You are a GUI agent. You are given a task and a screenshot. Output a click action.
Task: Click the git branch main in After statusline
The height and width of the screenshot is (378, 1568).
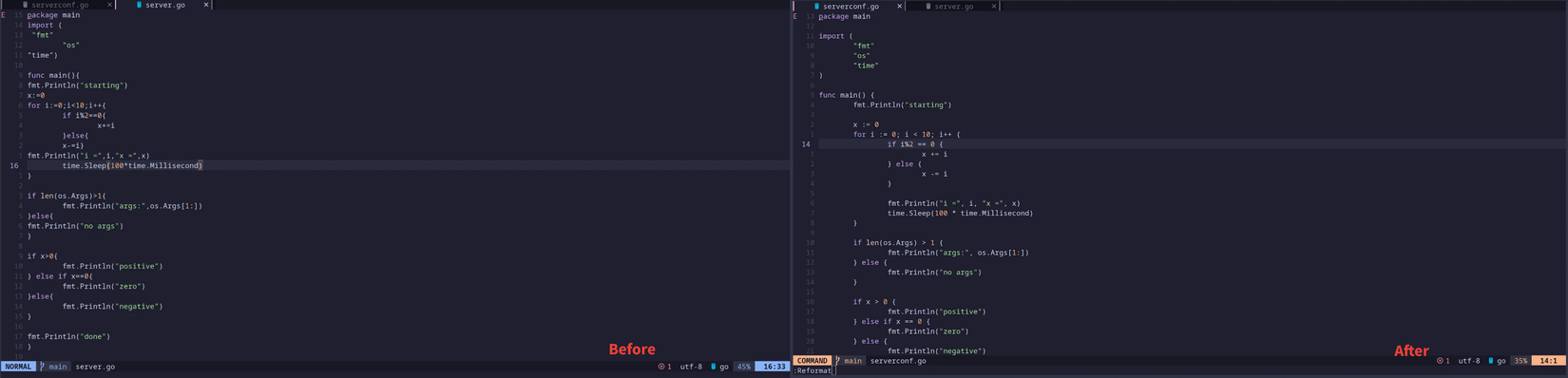click(x=850, y=361)
